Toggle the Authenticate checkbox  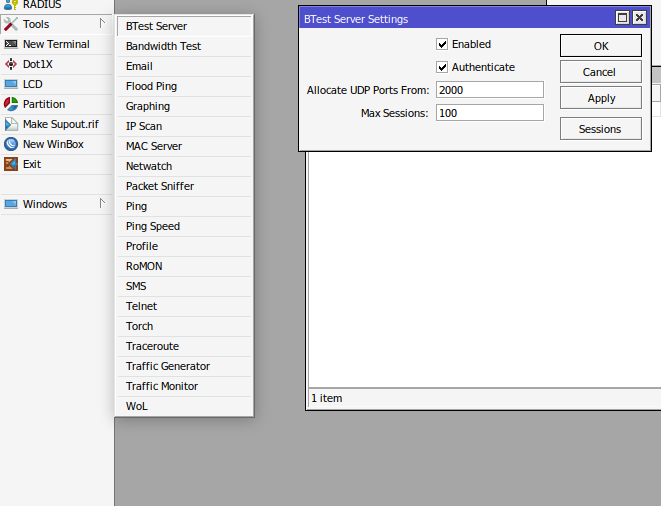442,68
